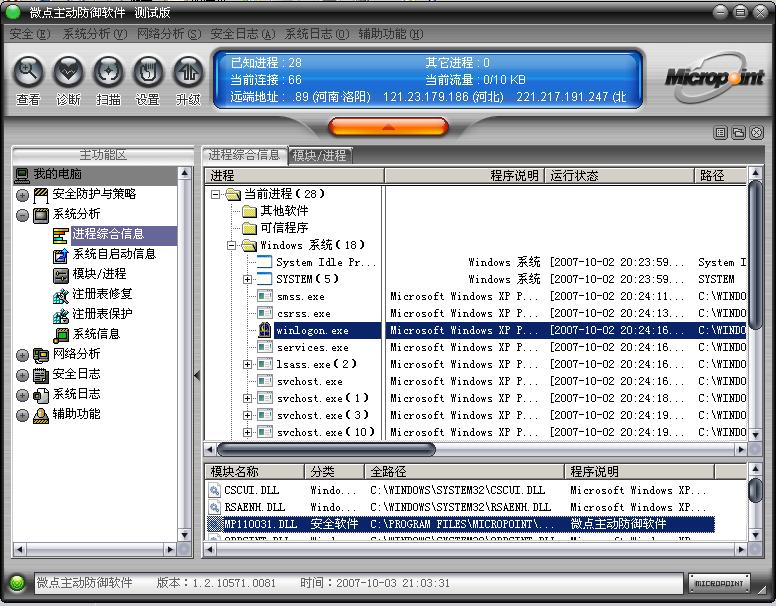Screen dimensions: 776x606
Task: Collapse the Windows 系统(18) node
Action: 231,245
